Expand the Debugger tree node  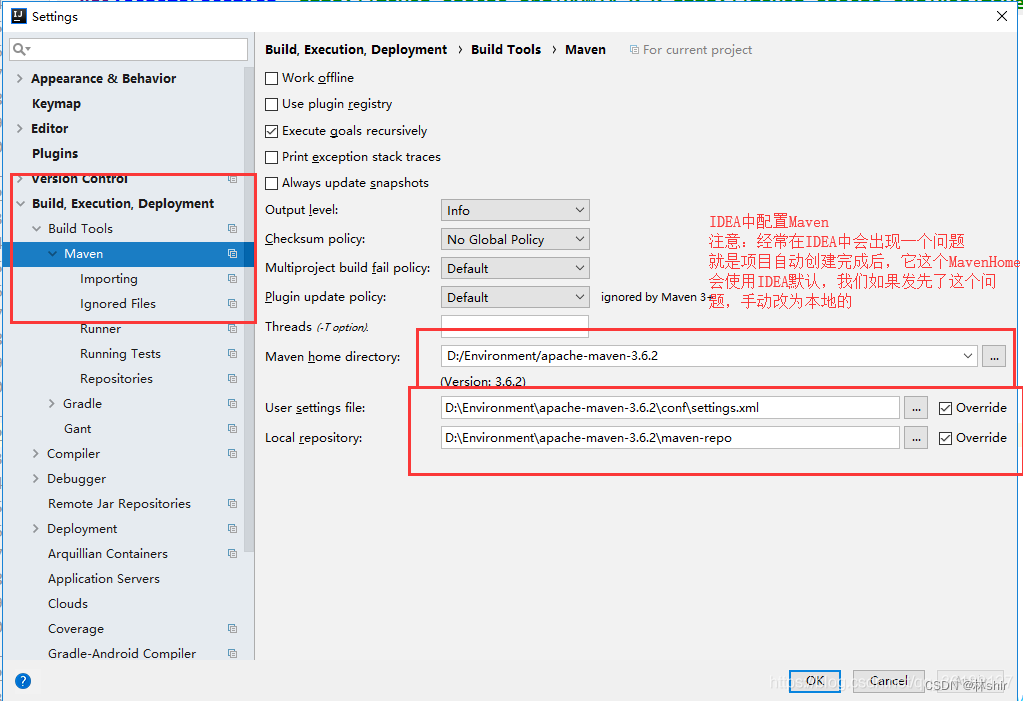[36, 478]
